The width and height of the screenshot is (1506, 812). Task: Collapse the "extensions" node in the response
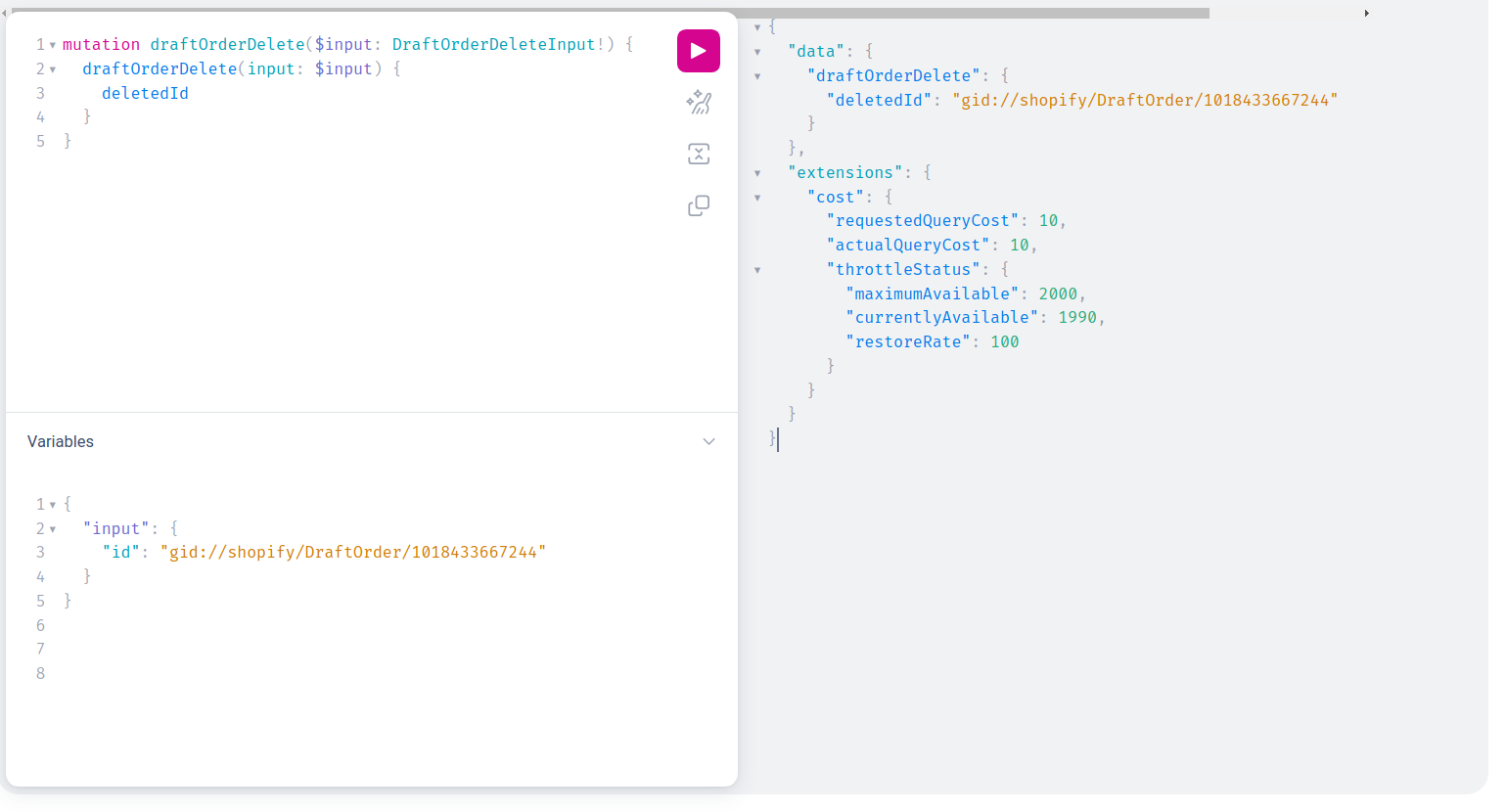757,173
